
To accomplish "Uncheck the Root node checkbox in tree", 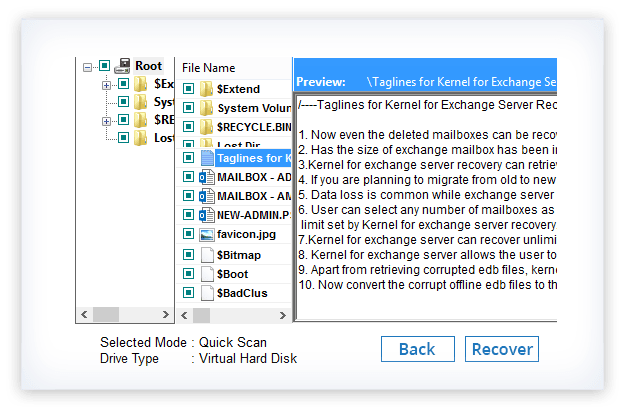I will (104, 67).
